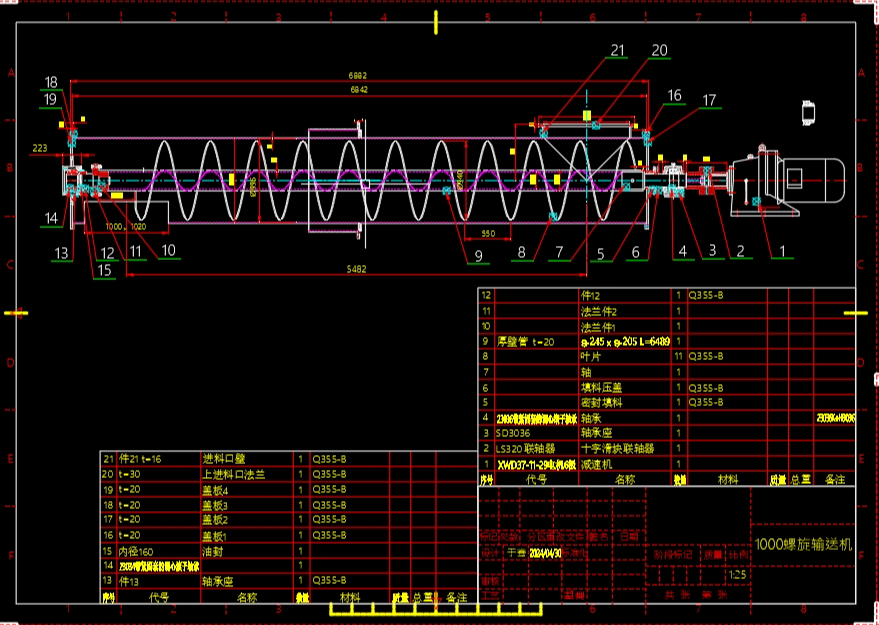Click part balloon number 14 at left end
Screen dimensions: 879x625
(x=50, y=218)
